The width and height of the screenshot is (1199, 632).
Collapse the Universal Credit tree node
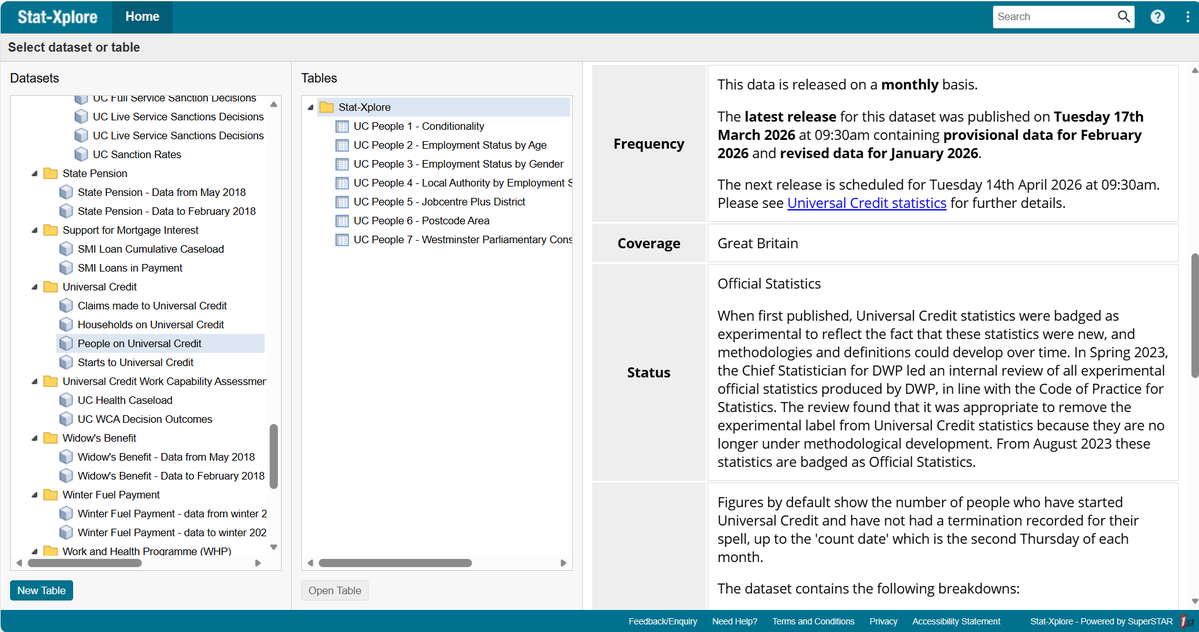point(34,287)
